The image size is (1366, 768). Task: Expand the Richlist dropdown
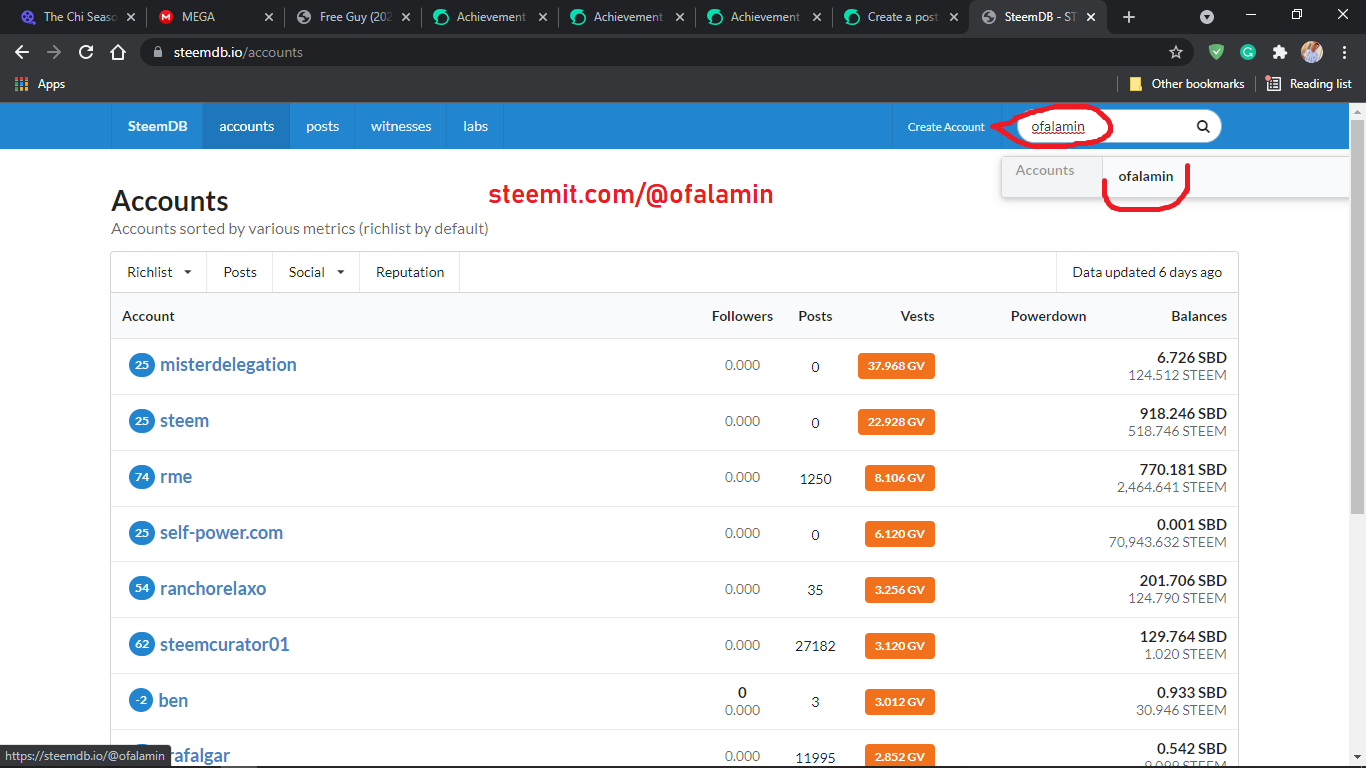pyautogui.click(x=159, y=272)
